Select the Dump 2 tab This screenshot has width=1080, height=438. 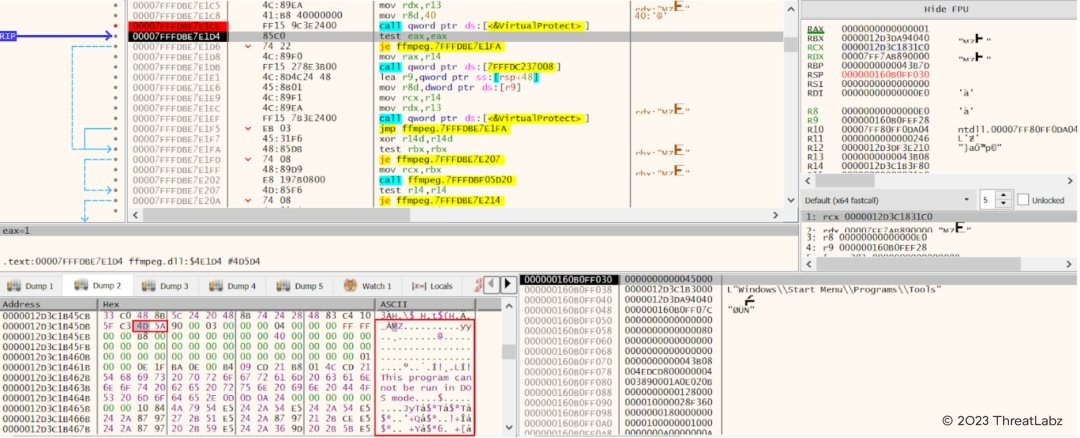point(99,286)
